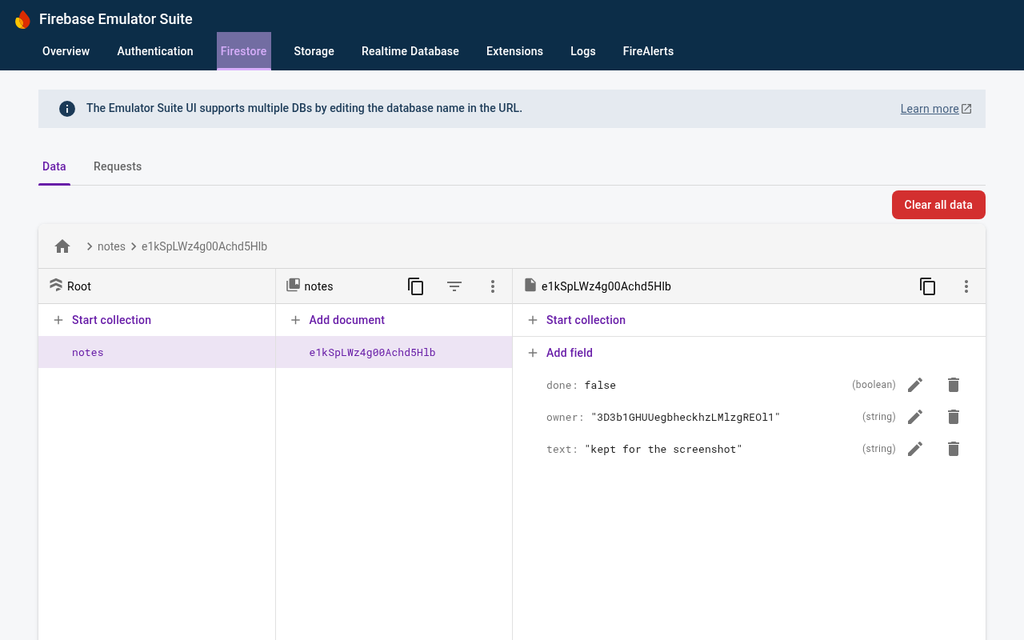The image size is (1024, 640).
Task: Edit the text field
Action: [x=915, y=449]
